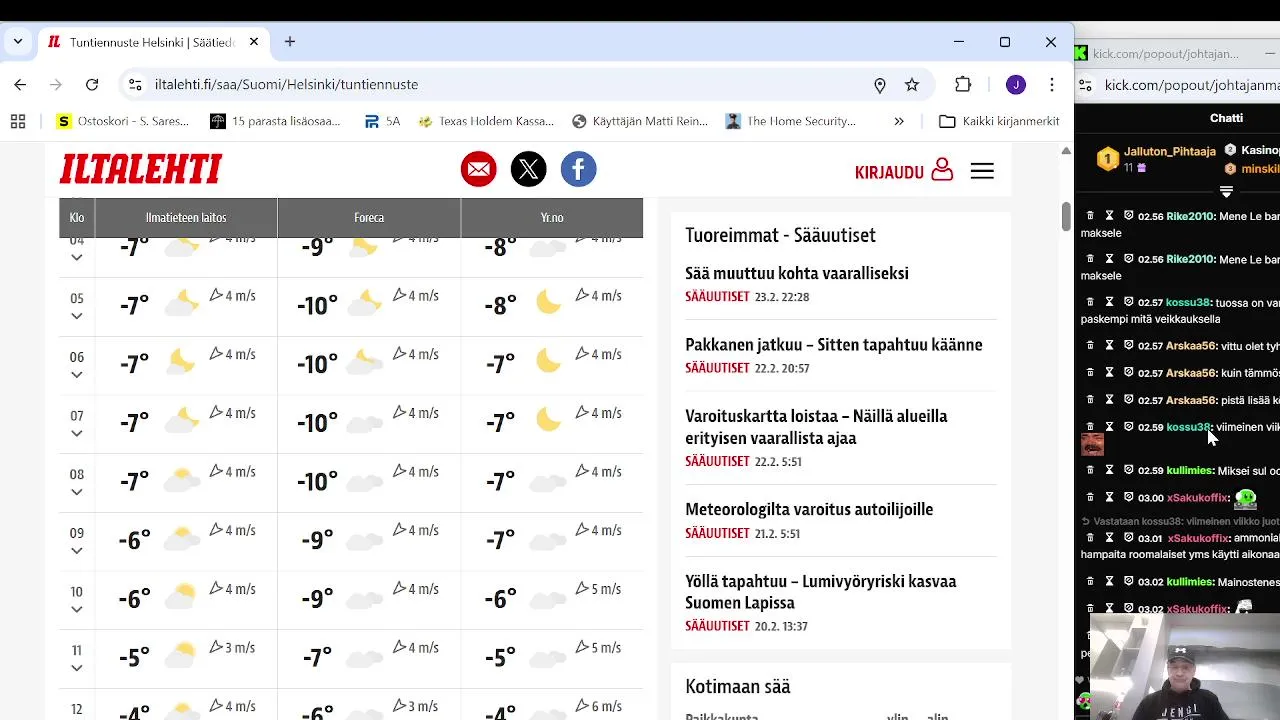Click Foreca column header

[369, 217]
